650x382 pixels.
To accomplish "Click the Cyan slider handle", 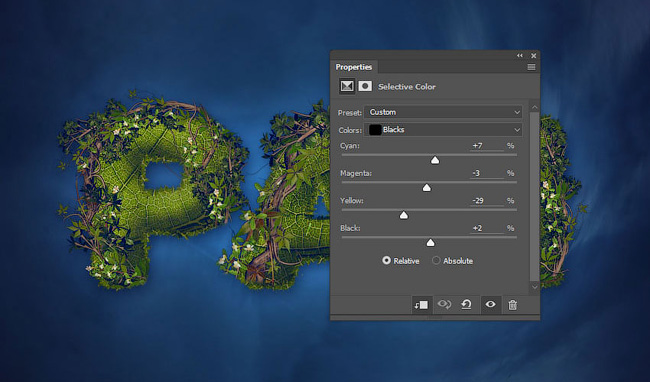I will pos(435,160).
